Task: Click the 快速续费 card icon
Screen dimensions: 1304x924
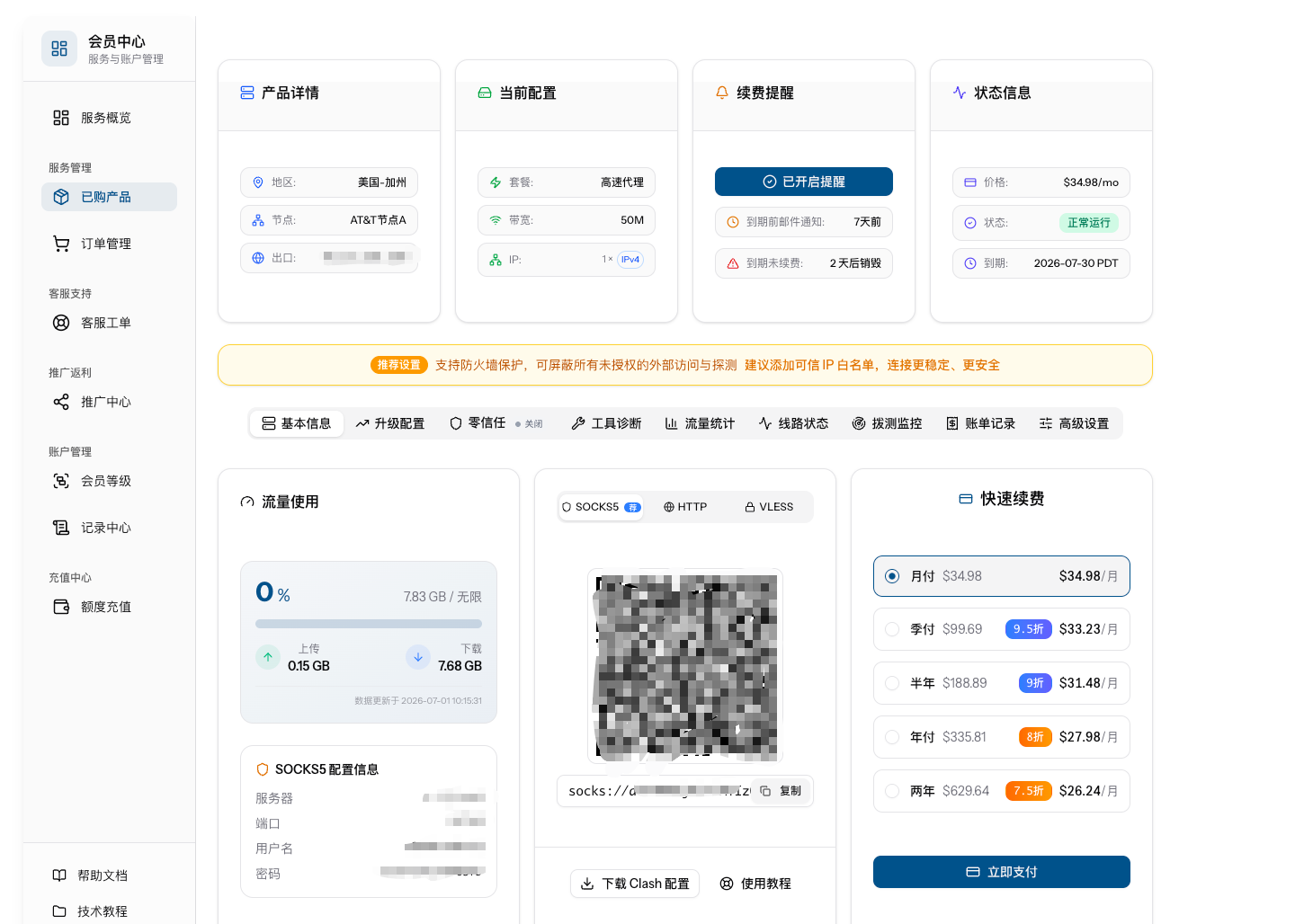Action: 966,499
